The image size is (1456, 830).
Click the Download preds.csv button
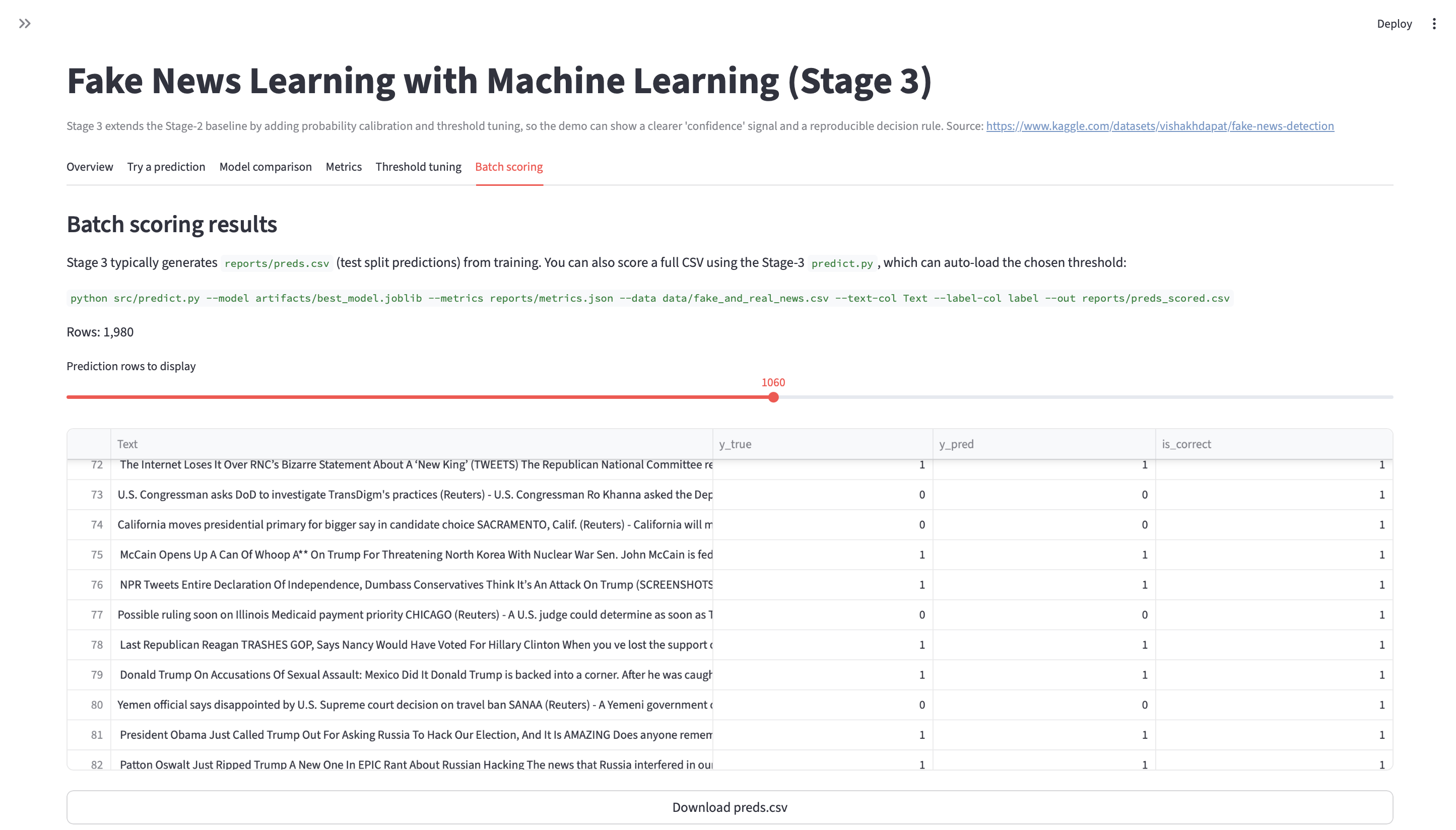click(x=730, y=807)
